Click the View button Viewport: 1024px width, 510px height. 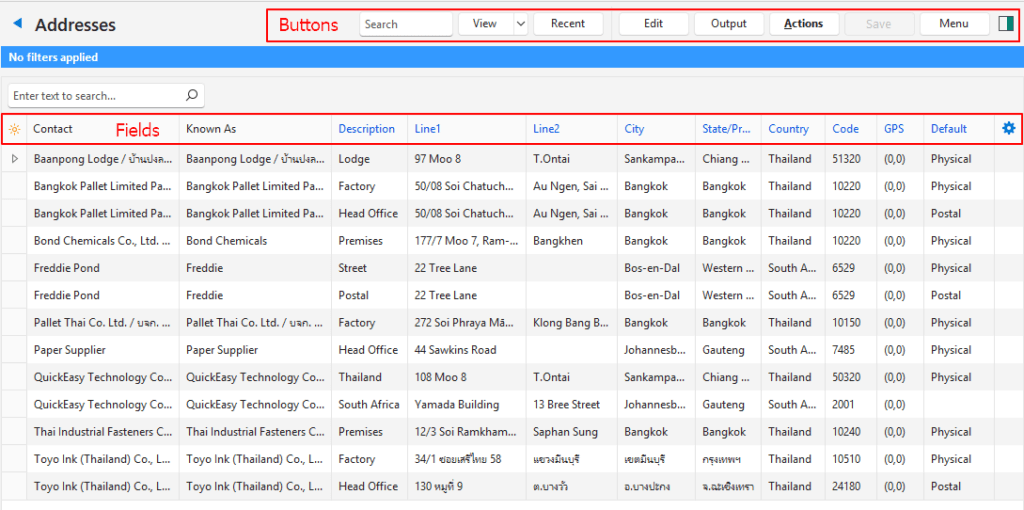(x=485, y=24)
